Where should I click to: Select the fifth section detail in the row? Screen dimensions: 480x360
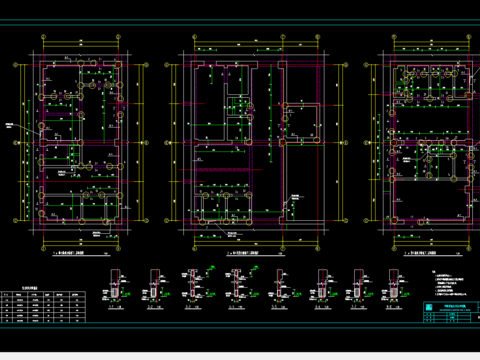(x=282, y=288)
